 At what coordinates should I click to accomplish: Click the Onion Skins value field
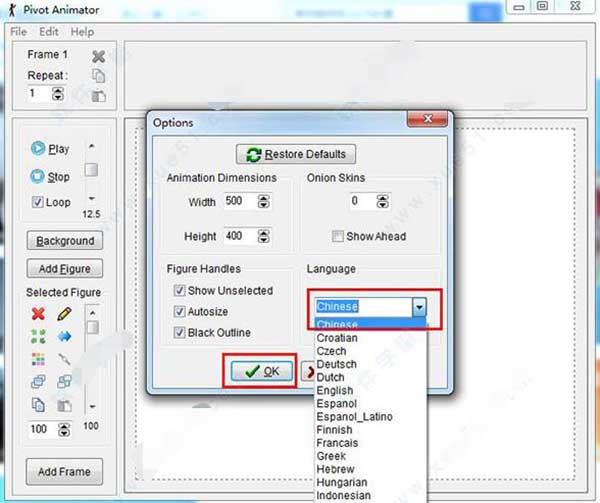(364, 201)
